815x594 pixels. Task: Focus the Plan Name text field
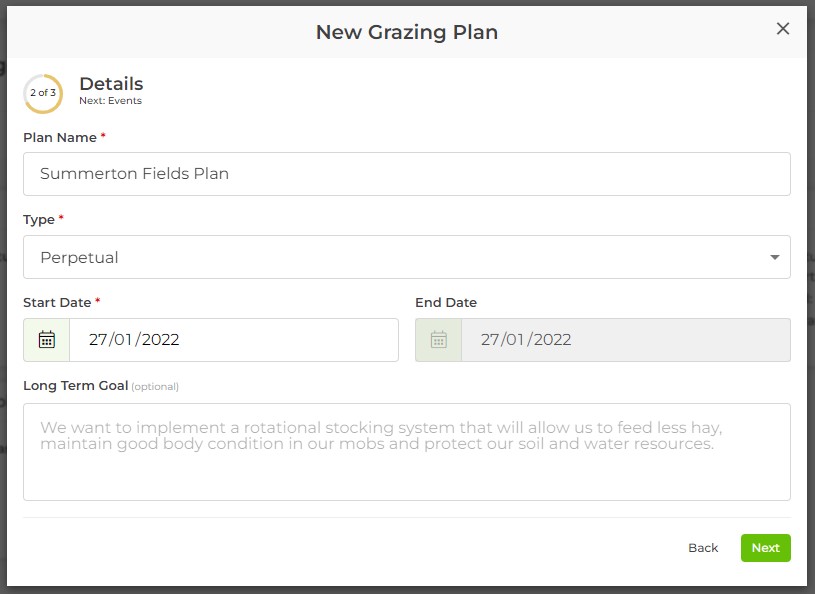407,174
